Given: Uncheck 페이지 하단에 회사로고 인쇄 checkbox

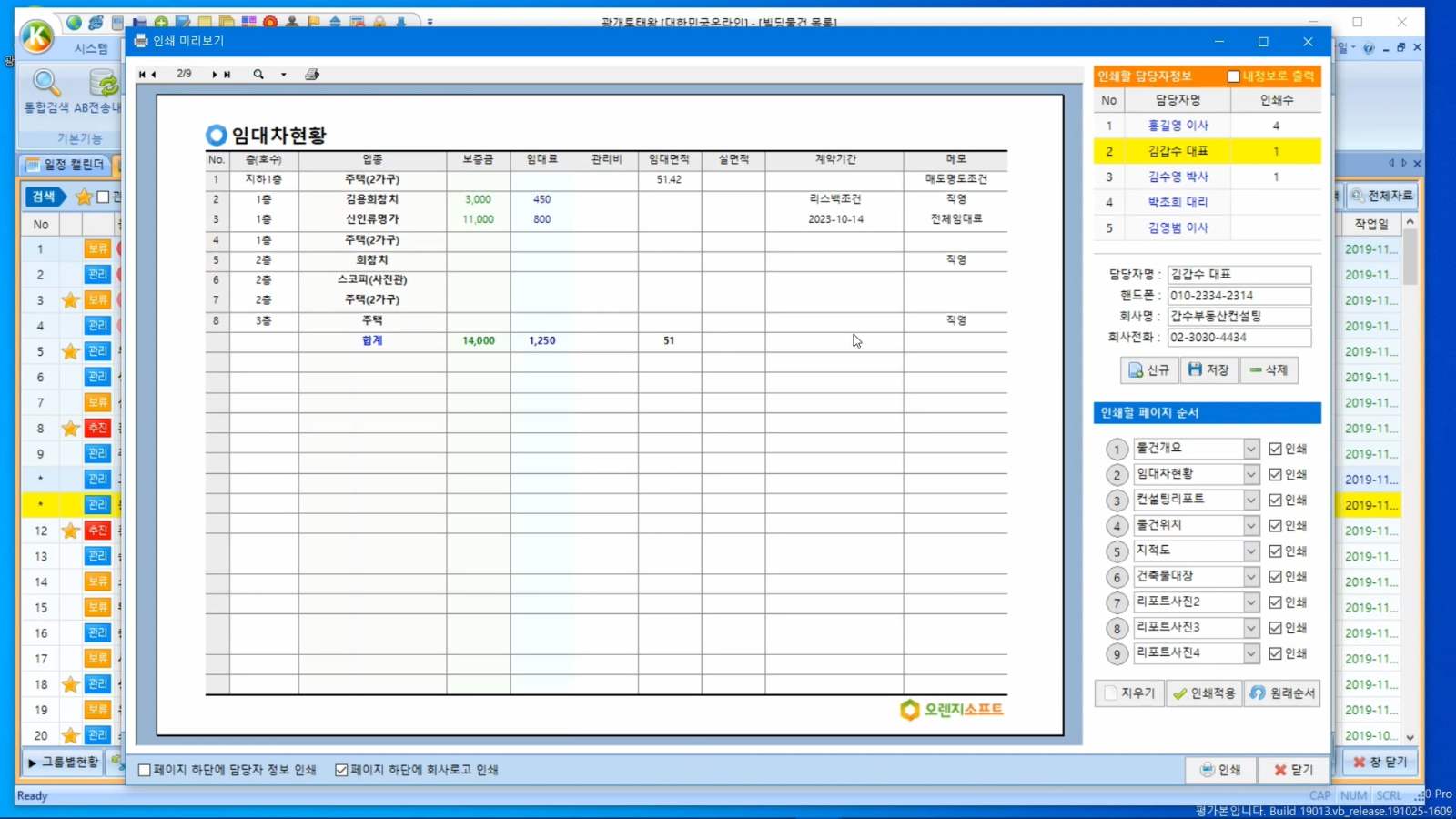Looking at the screenshot, I should pos(341,770).
